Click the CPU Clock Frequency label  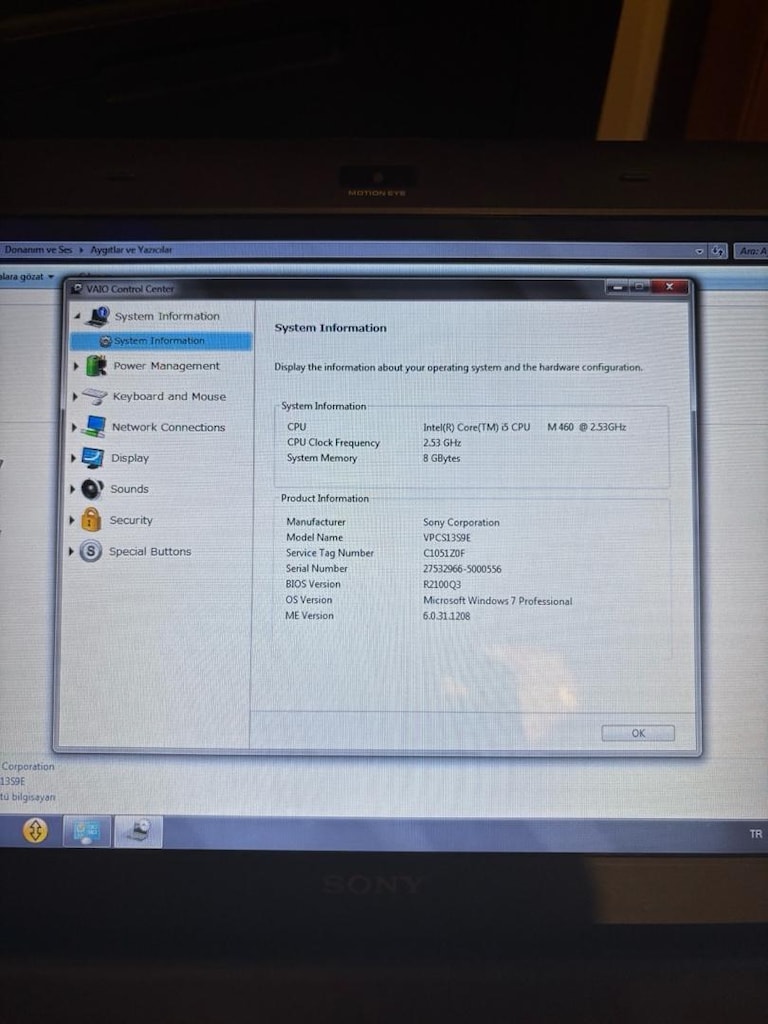click(x=333, y=443)
